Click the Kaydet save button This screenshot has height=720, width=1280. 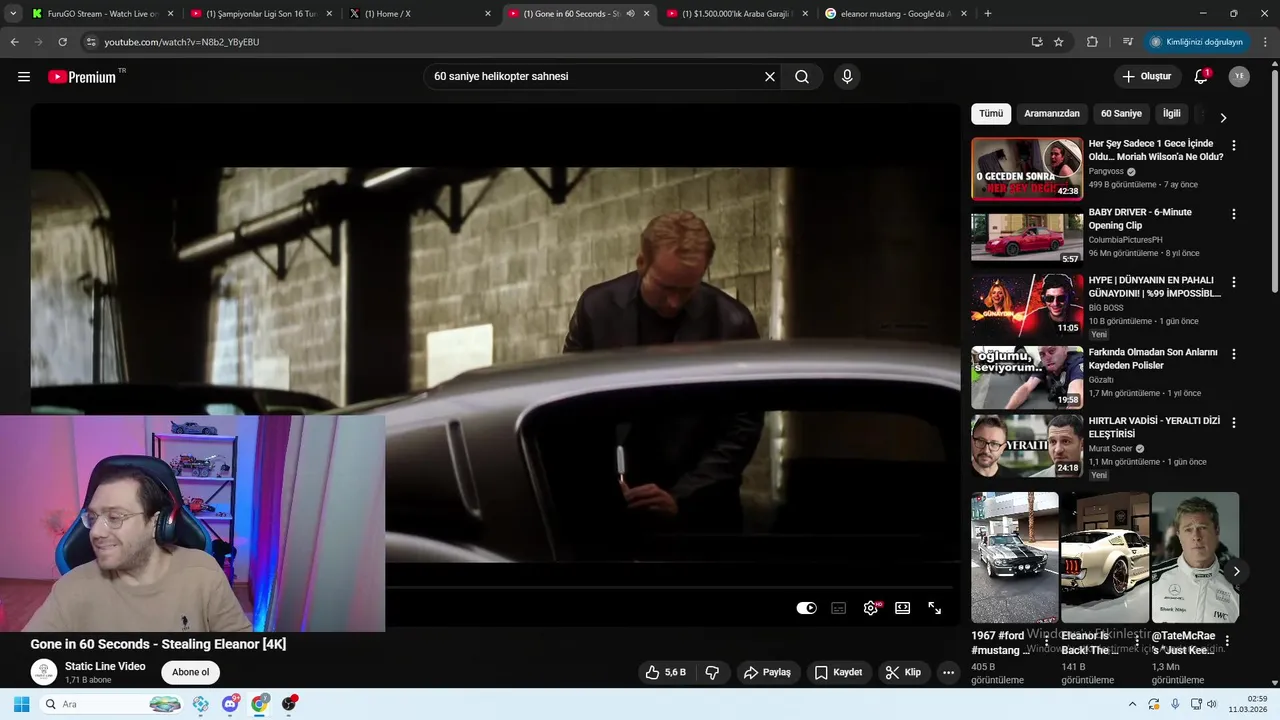[838, 672]
